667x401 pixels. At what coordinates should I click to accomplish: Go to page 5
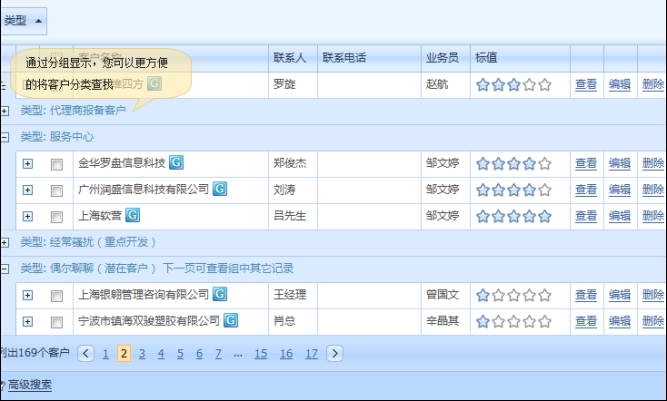(180, 354)
